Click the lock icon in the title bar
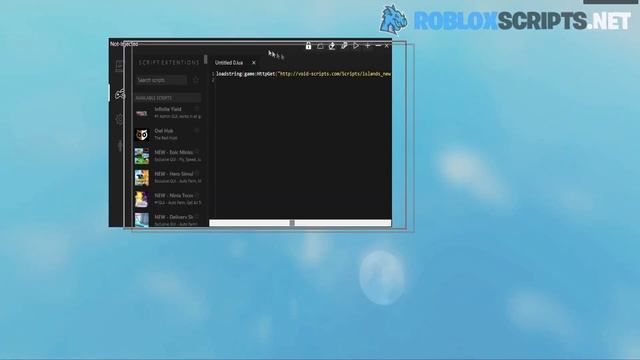640x360 pixels. [308, 46]
